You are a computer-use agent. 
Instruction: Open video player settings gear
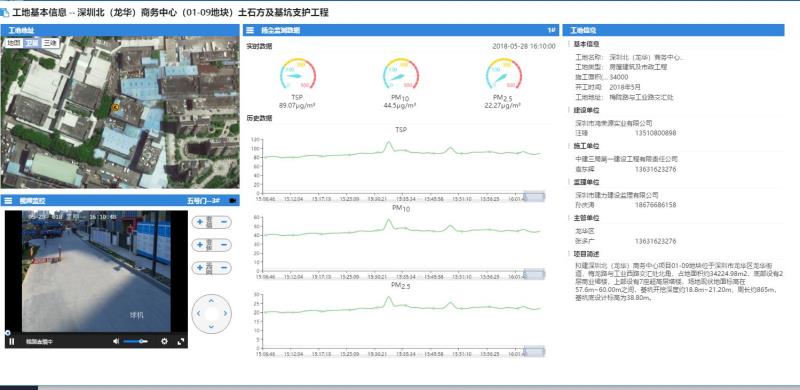coord(164,342)
